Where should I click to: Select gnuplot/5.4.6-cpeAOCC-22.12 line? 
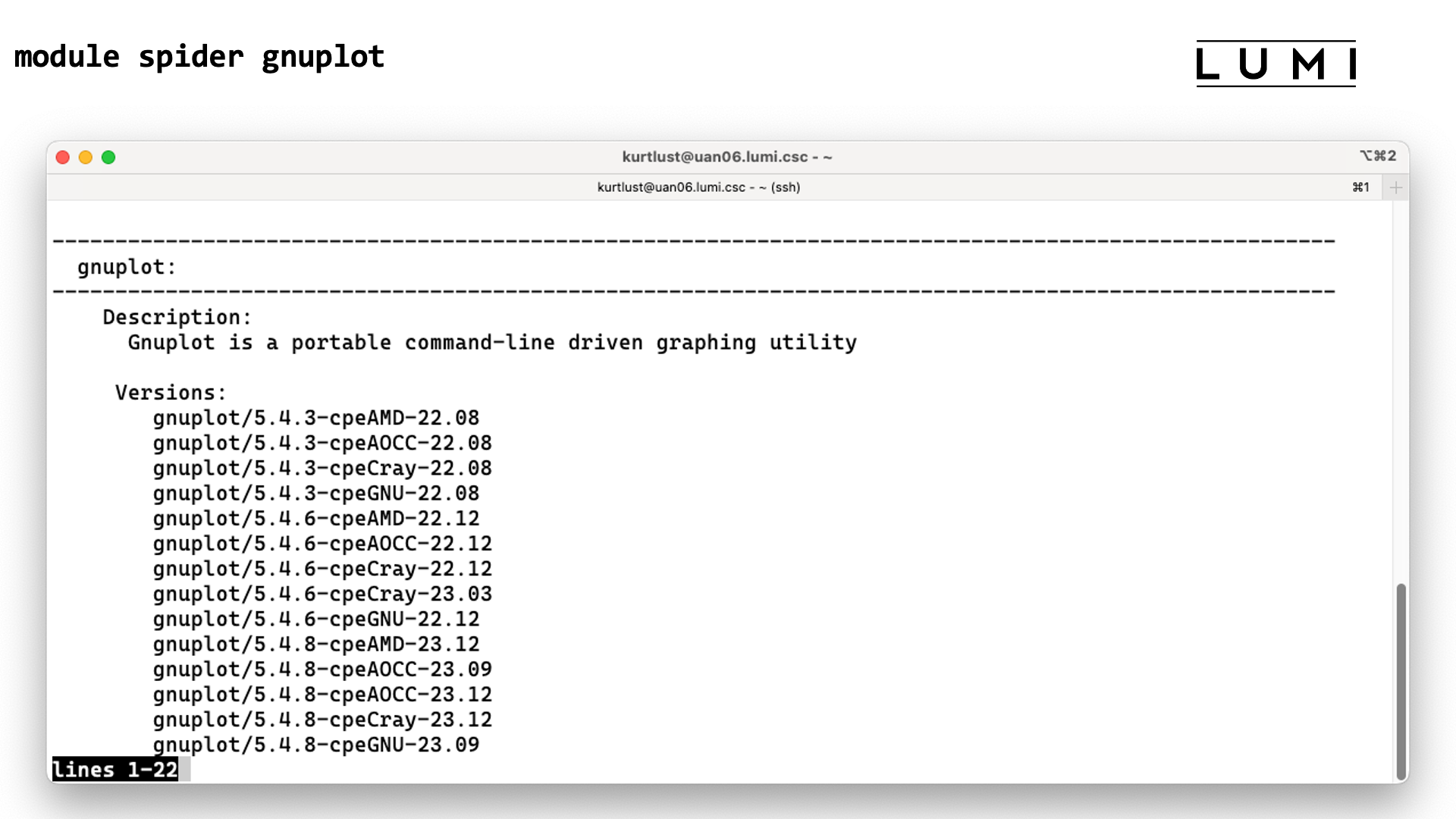tap(322, 544)
